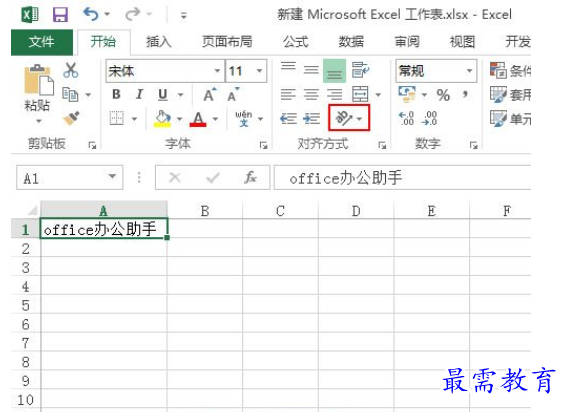Viewport: 564px width, 412px height.
Task: Click the conditional formatting icon
Action: click(498, 70)
